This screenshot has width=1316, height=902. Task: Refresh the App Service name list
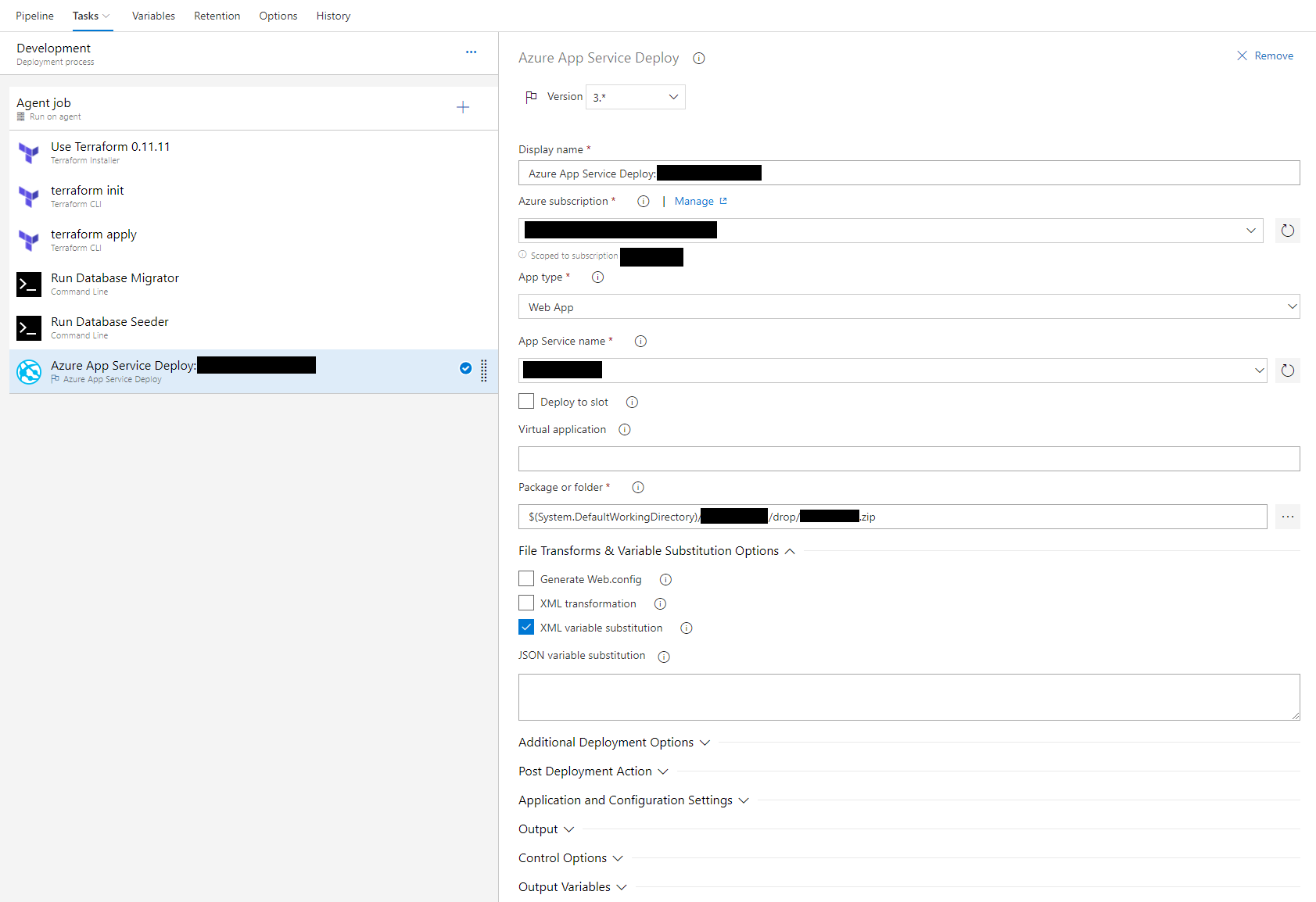(1288, 370)
